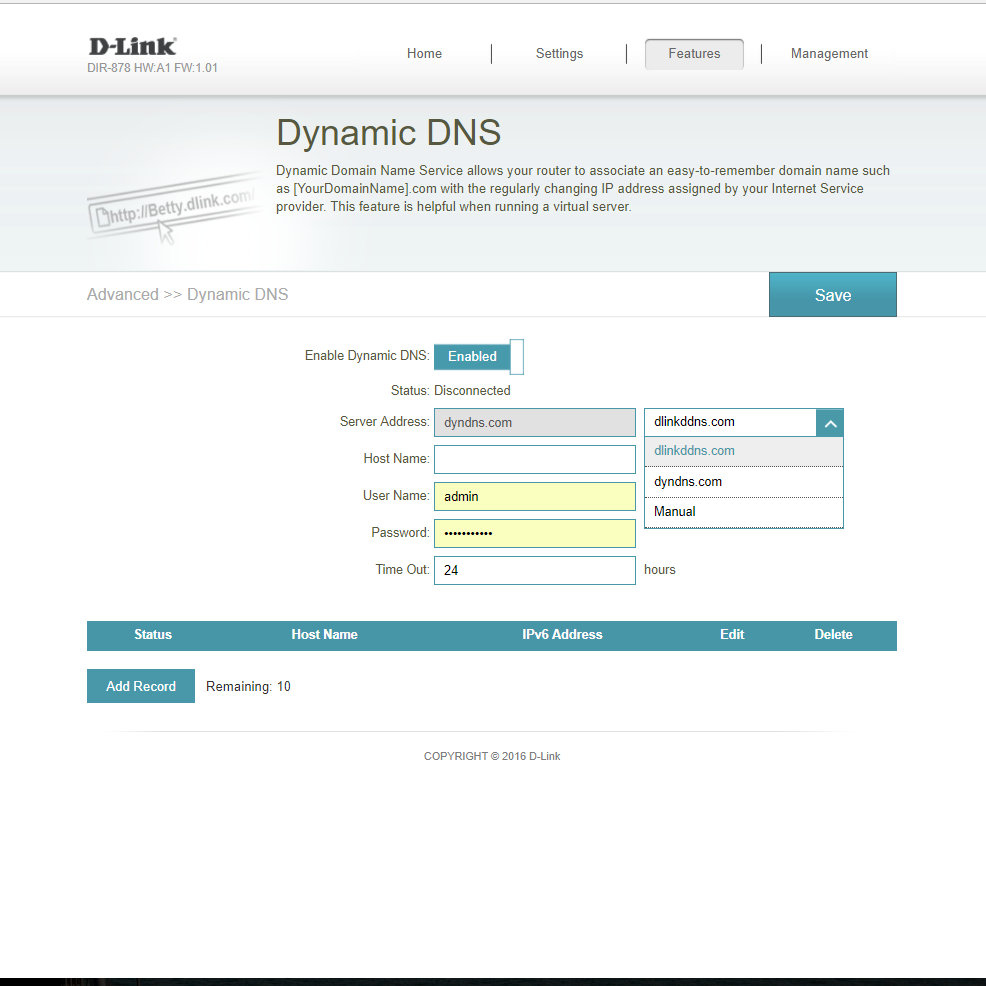The width and height of the screenshot is (986, 986).
Task: Open the Features menu
Action: pyautogui.click(x=694, y=54)
